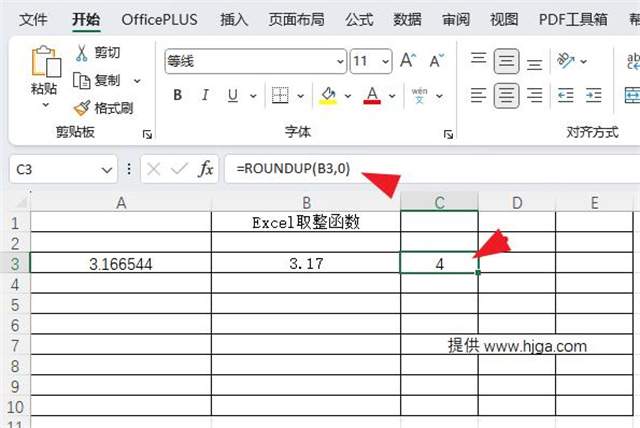Select cell containing 3.166544
This screenshot has height=428, width=640.
coord(121,263)
